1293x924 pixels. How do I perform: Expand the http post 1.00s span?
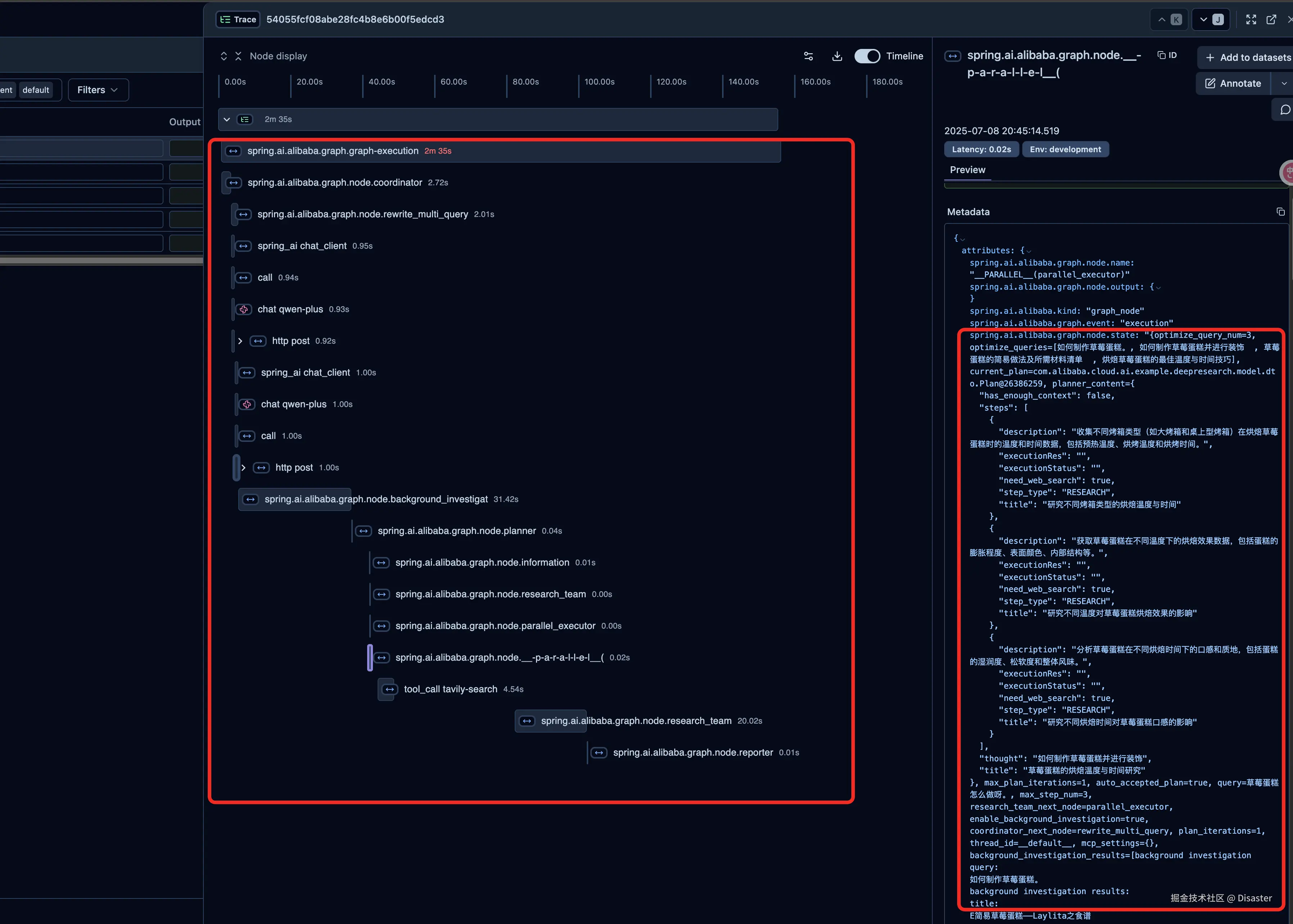(244, 468)
